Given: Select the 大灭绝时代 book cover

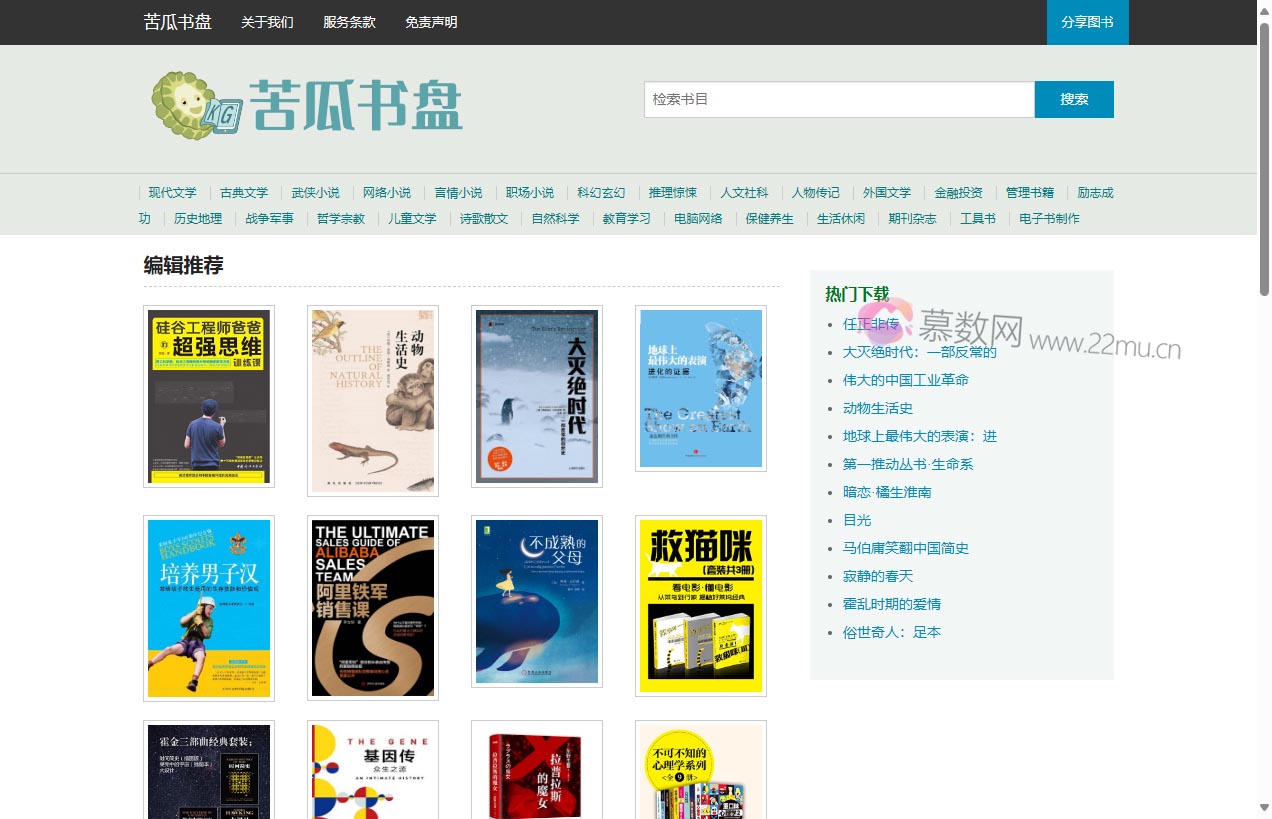Looking at the screenshot, I should pyautogui.click(x=537, y=396).
